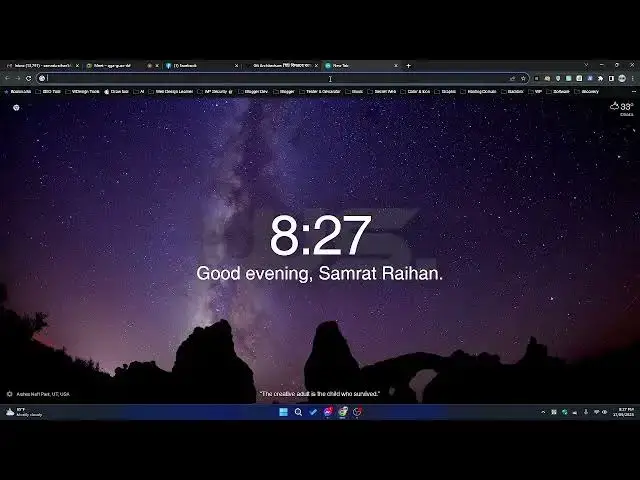Open the Music bookmark folder
The image size is (640, 480).
(354, 91)
